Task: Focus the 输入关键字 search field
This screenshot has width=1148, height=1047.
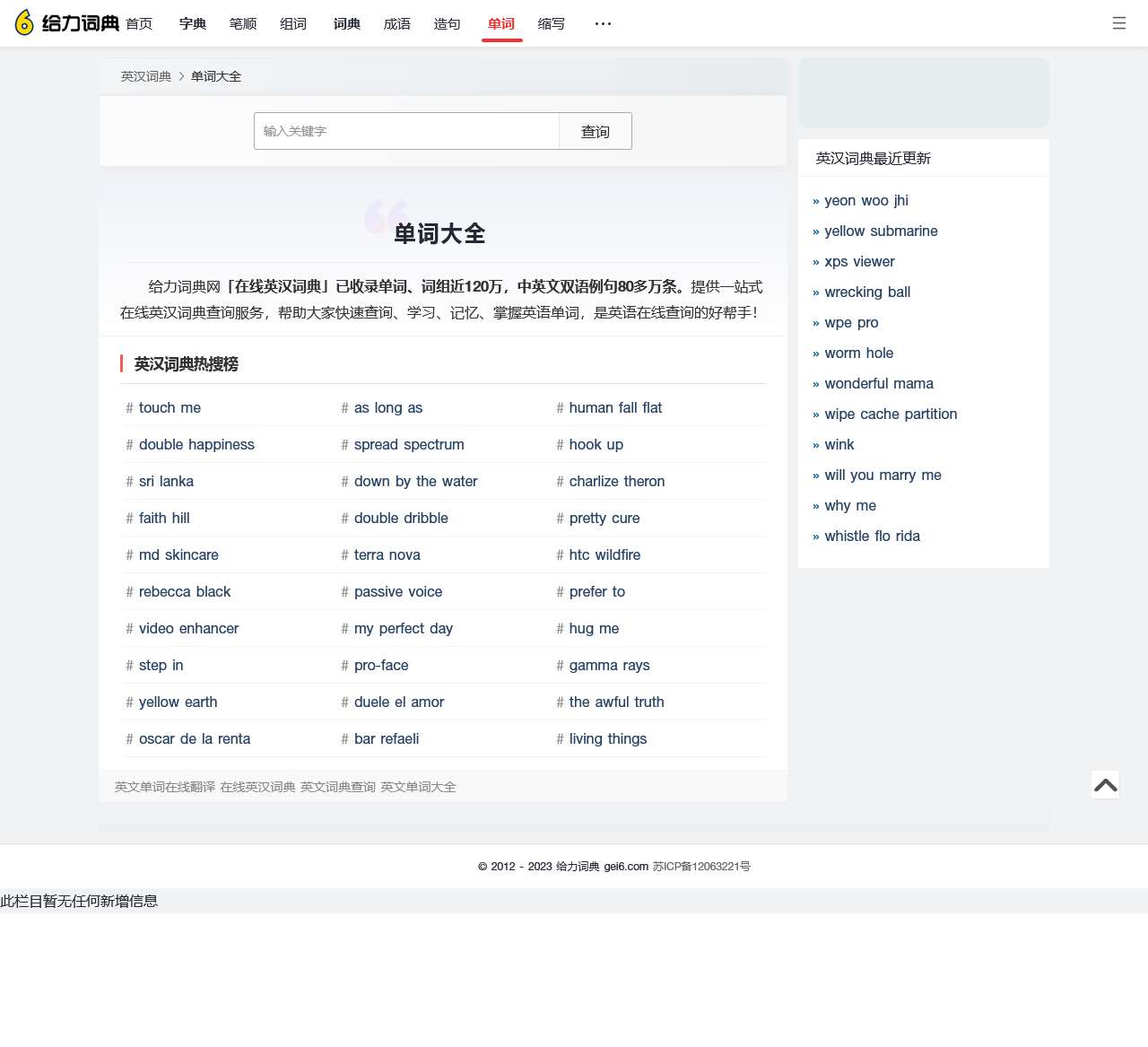Action: coord(406,132)
